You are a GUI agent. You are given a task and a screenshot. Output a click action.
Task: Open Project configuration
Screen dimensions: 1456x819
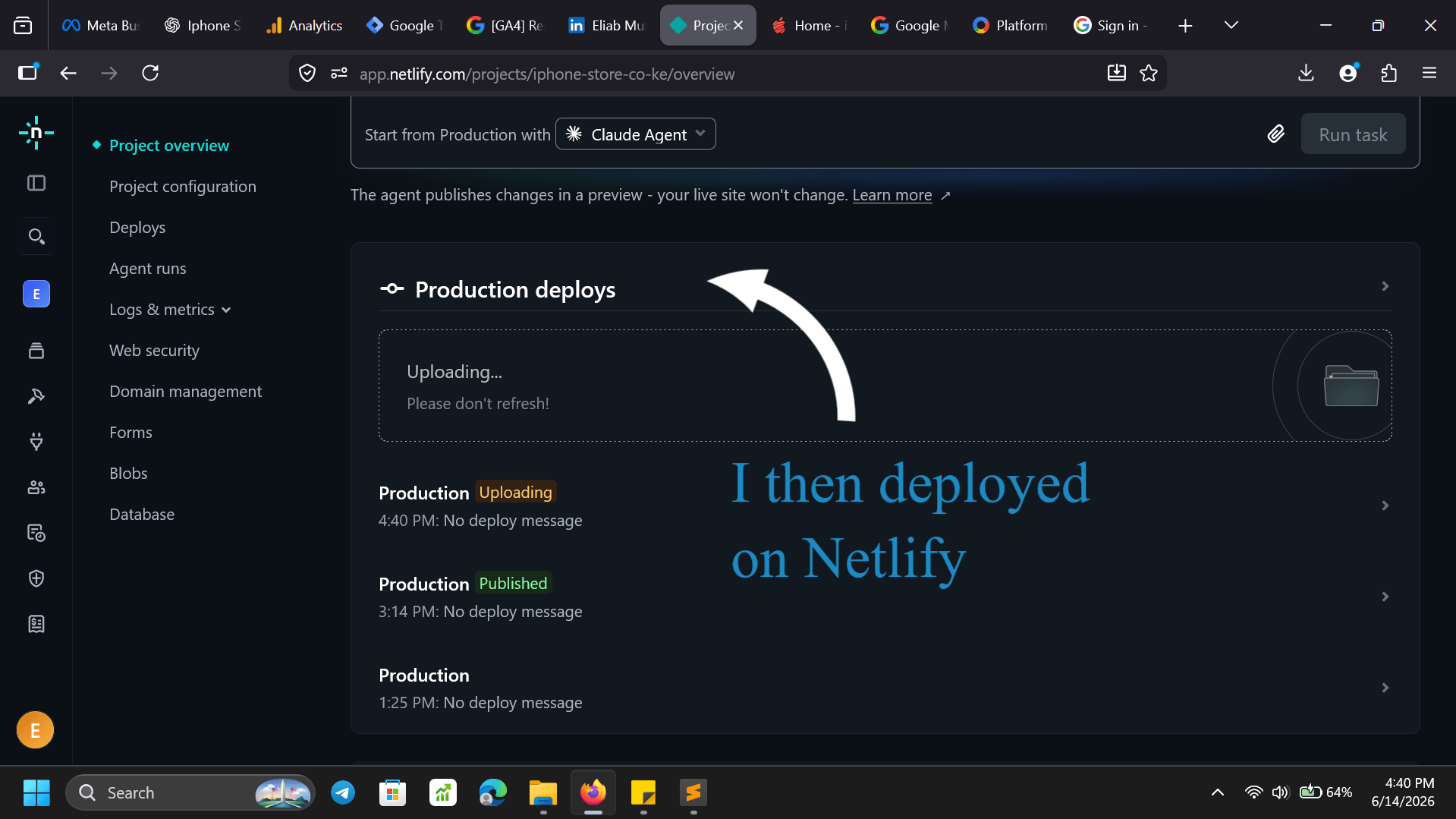[x=183, y=187]
